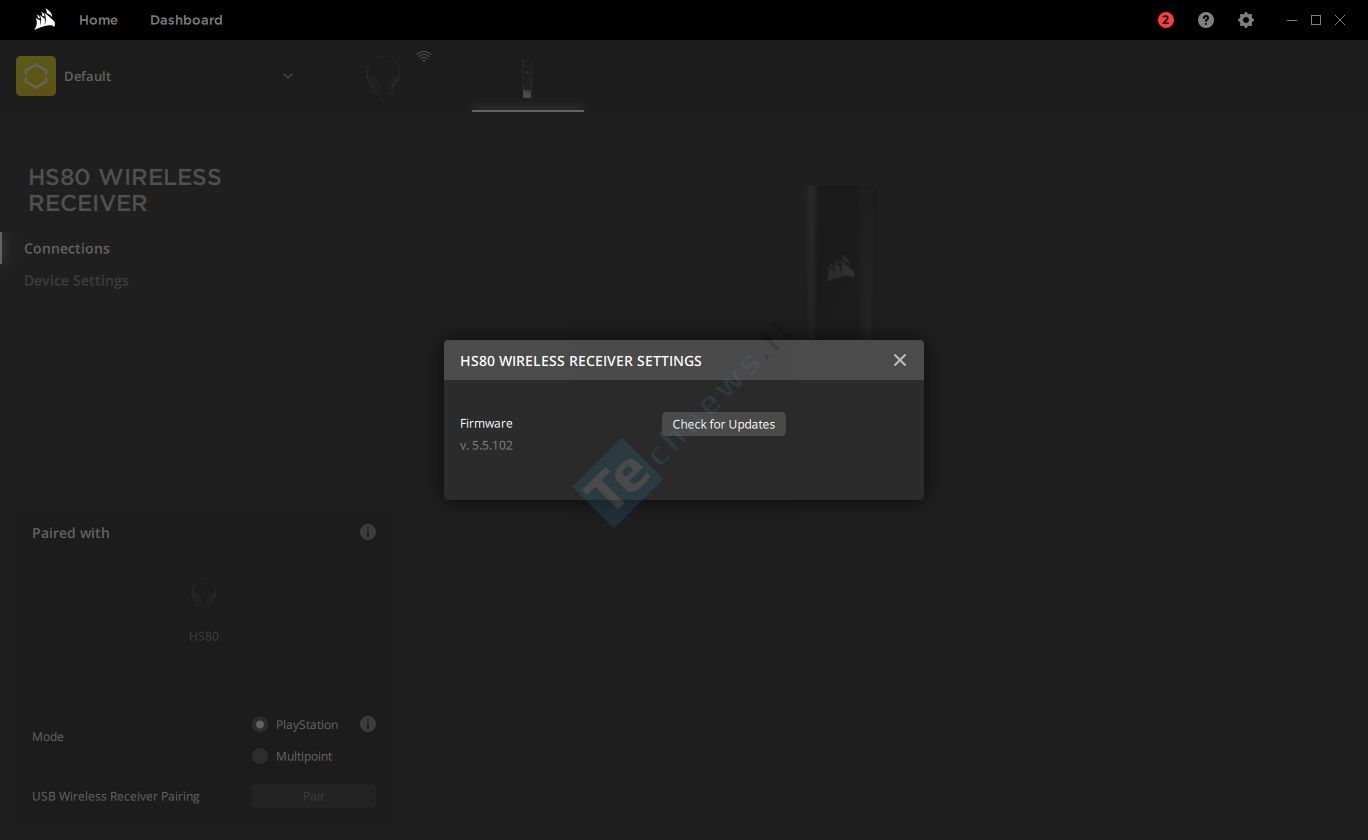Select Multipoint mode radio button

[260, 756]
